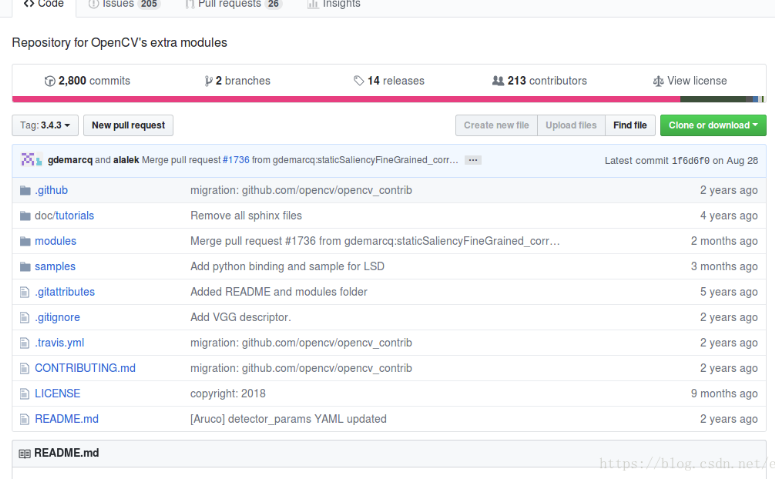Click Upload files button
This screenshot has height=480, width=775.
571,126
